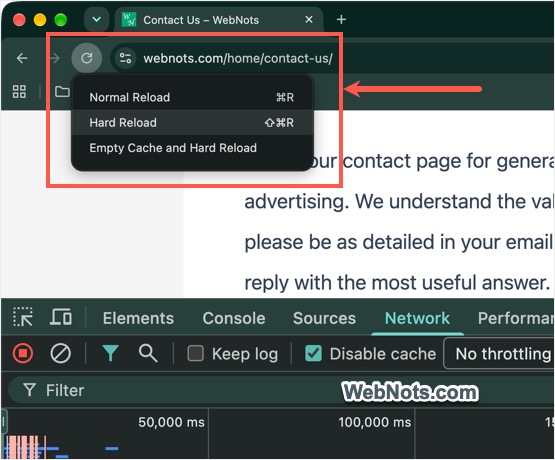Image resolution: width=555 pixels, height=460 pixels.
Task: Click the text starting with "advertising. We understand"
Action: [399, 202]
